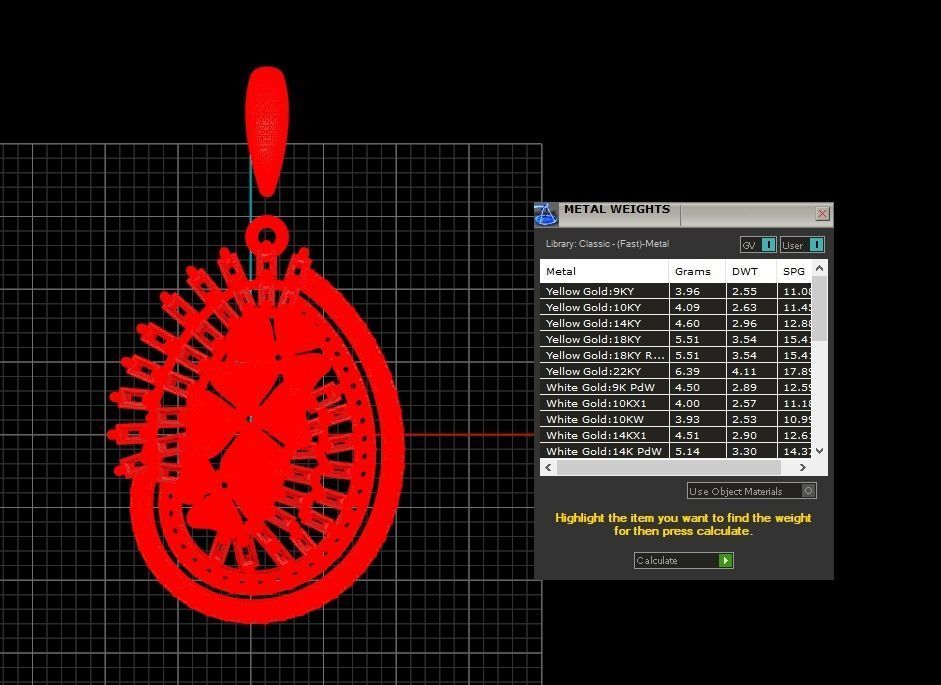Click the Library: Classic - (Fast)-Metal label
The image size is (941, 685).
607,244
